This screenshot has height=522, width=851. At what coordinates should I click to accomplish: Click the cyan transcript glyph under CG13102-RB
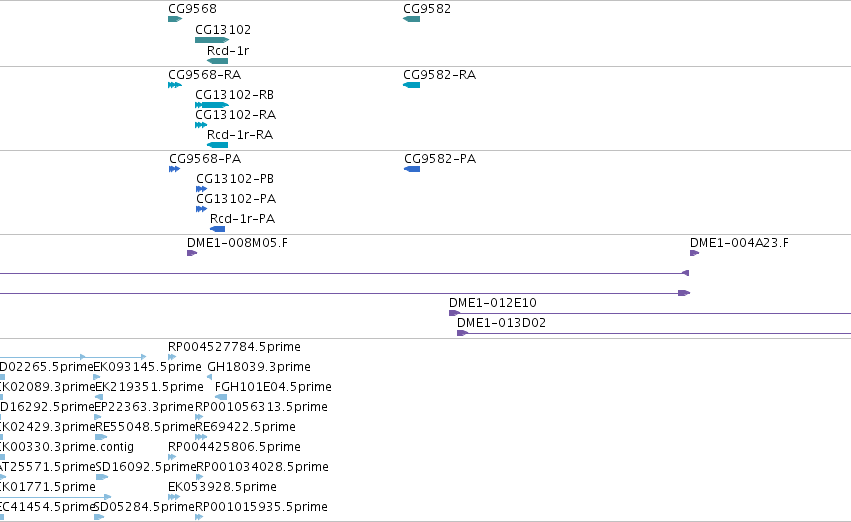click(x=212, y=105)
